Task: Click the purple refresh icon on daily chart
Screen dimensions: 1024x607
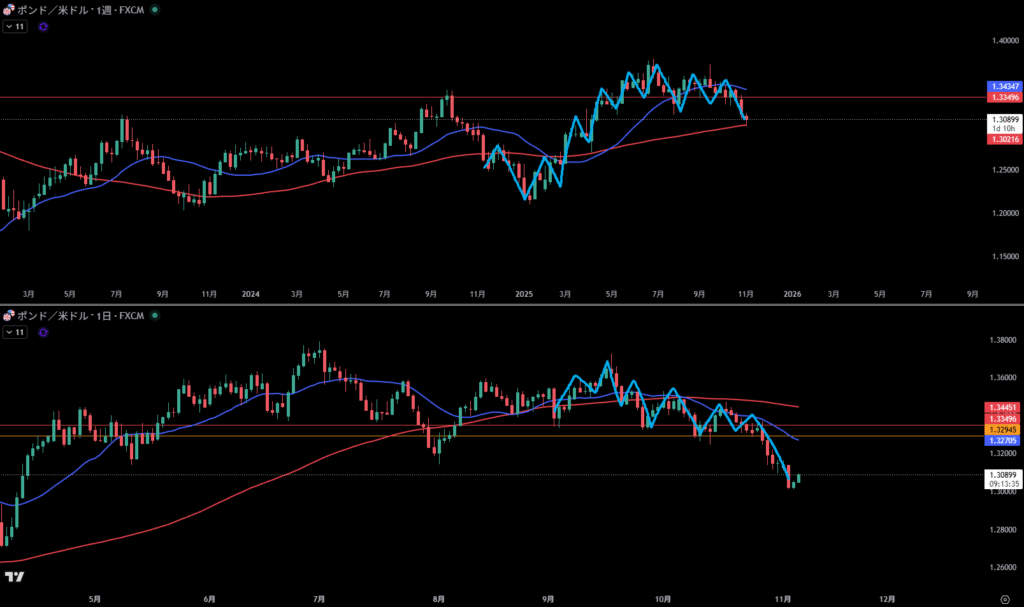Action: pos(43,332)
